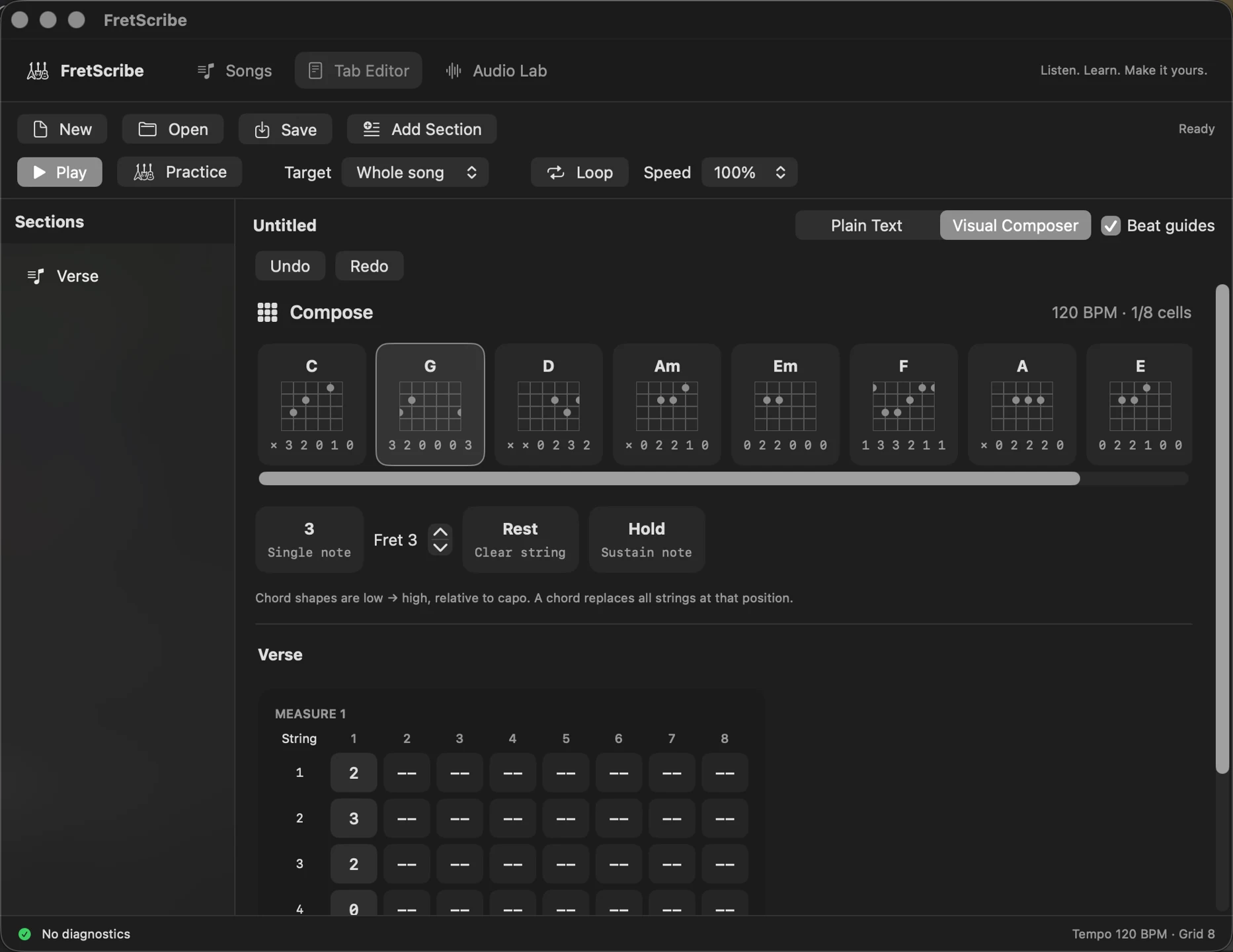Click the green No diagnostics status icon
1233x952 pixels.
(24, 934)
